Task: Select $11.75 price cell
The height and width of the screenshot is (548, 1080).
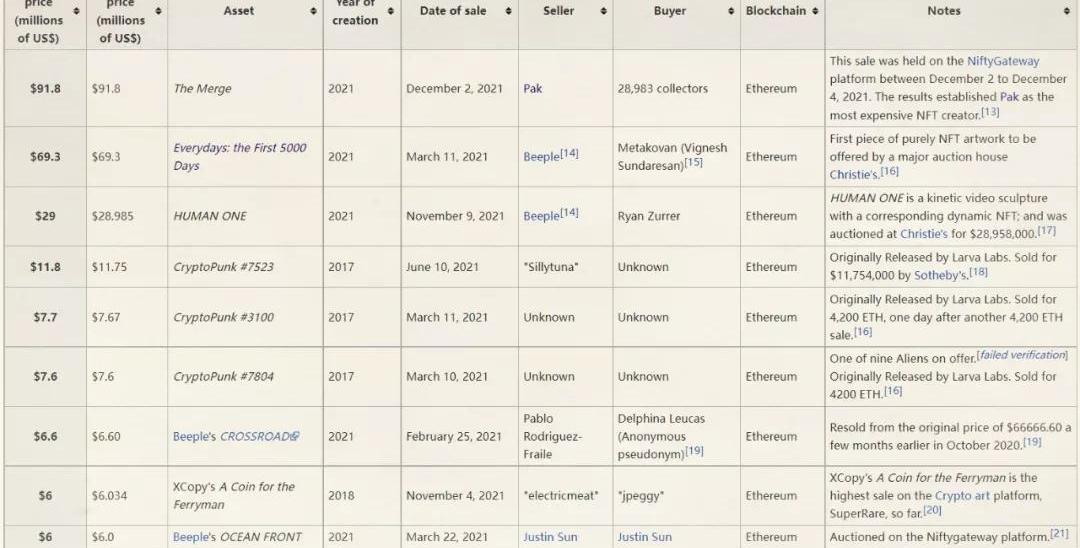Action: 127,266
